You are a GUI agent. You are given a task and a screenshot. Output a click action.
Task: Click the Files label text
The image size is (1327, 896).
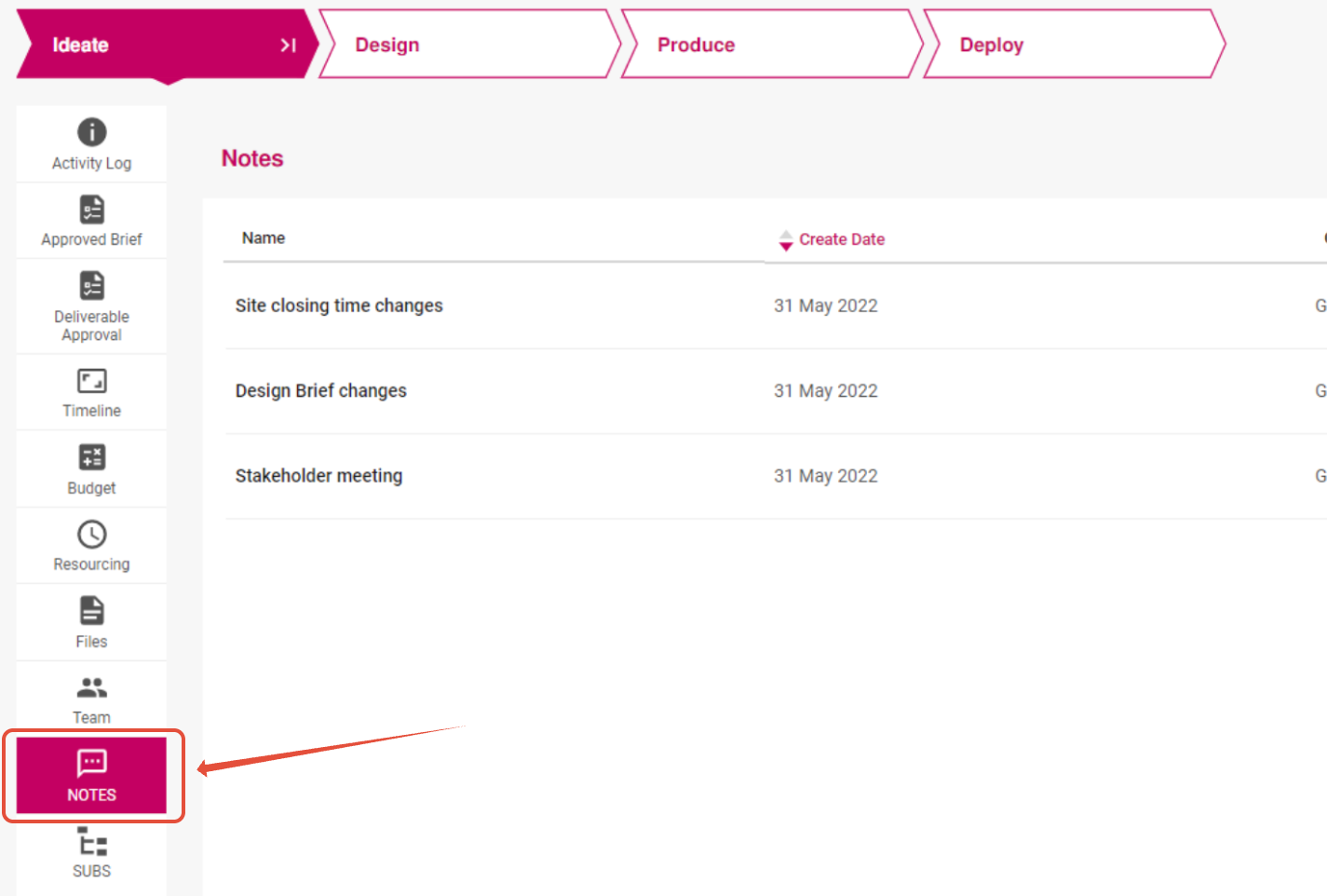click(x=91, y=642)
